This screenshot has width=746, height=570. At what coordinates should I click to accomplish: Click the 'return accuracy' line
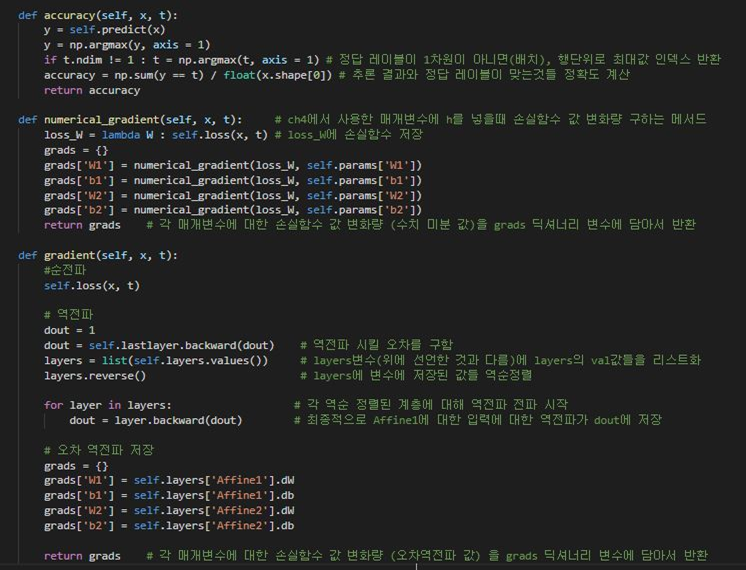[92, 90]
